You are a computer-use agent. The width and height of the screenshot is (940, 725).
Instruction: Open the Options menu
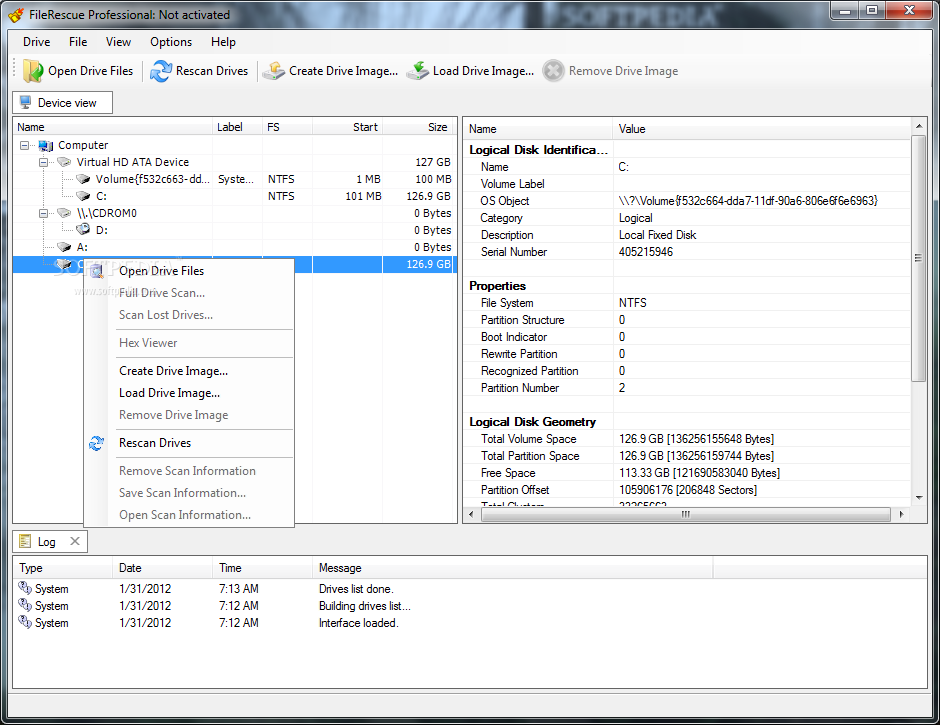(171, 42)
